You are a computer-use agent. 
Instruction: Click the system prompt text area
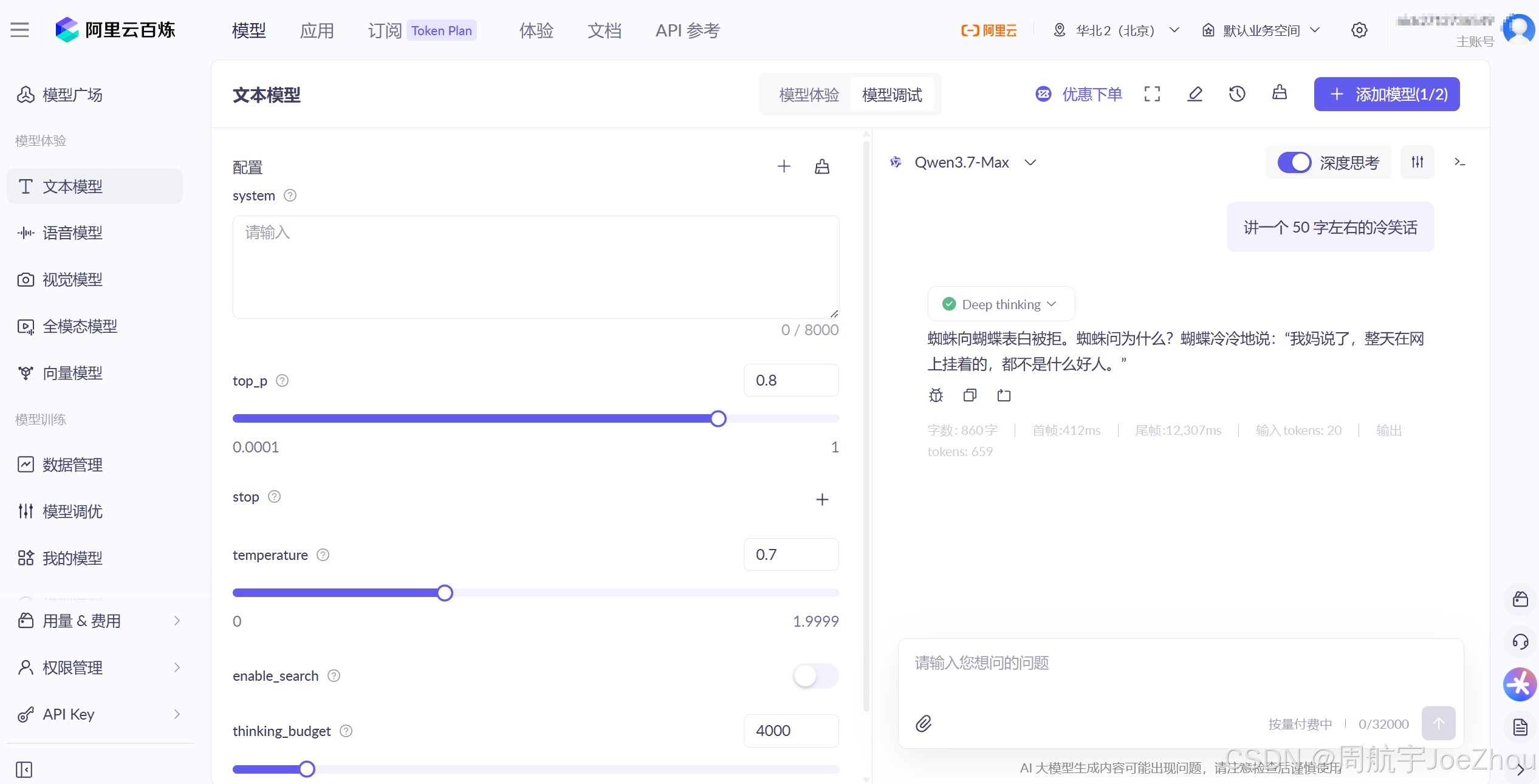pos(536,267)
